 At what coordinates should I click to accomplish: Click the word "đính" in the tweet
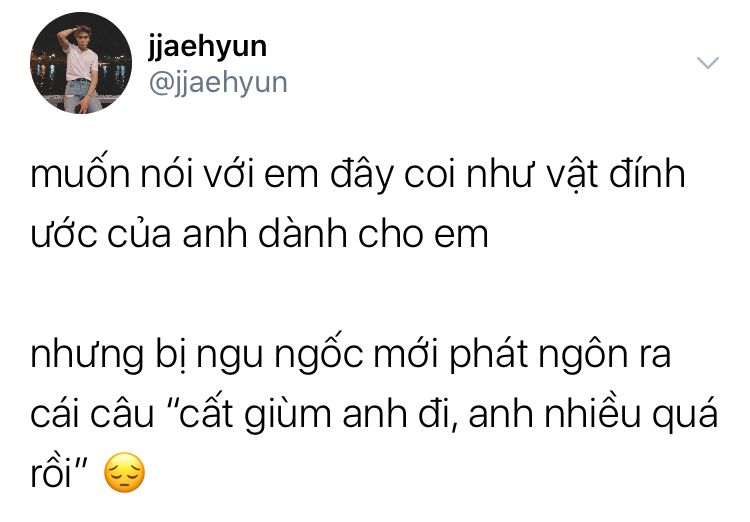click(x=648, y=173)
